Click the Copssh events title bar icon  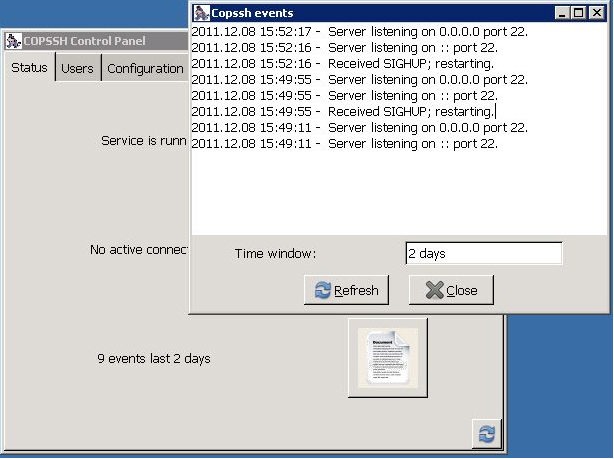[x=202, y=13]
